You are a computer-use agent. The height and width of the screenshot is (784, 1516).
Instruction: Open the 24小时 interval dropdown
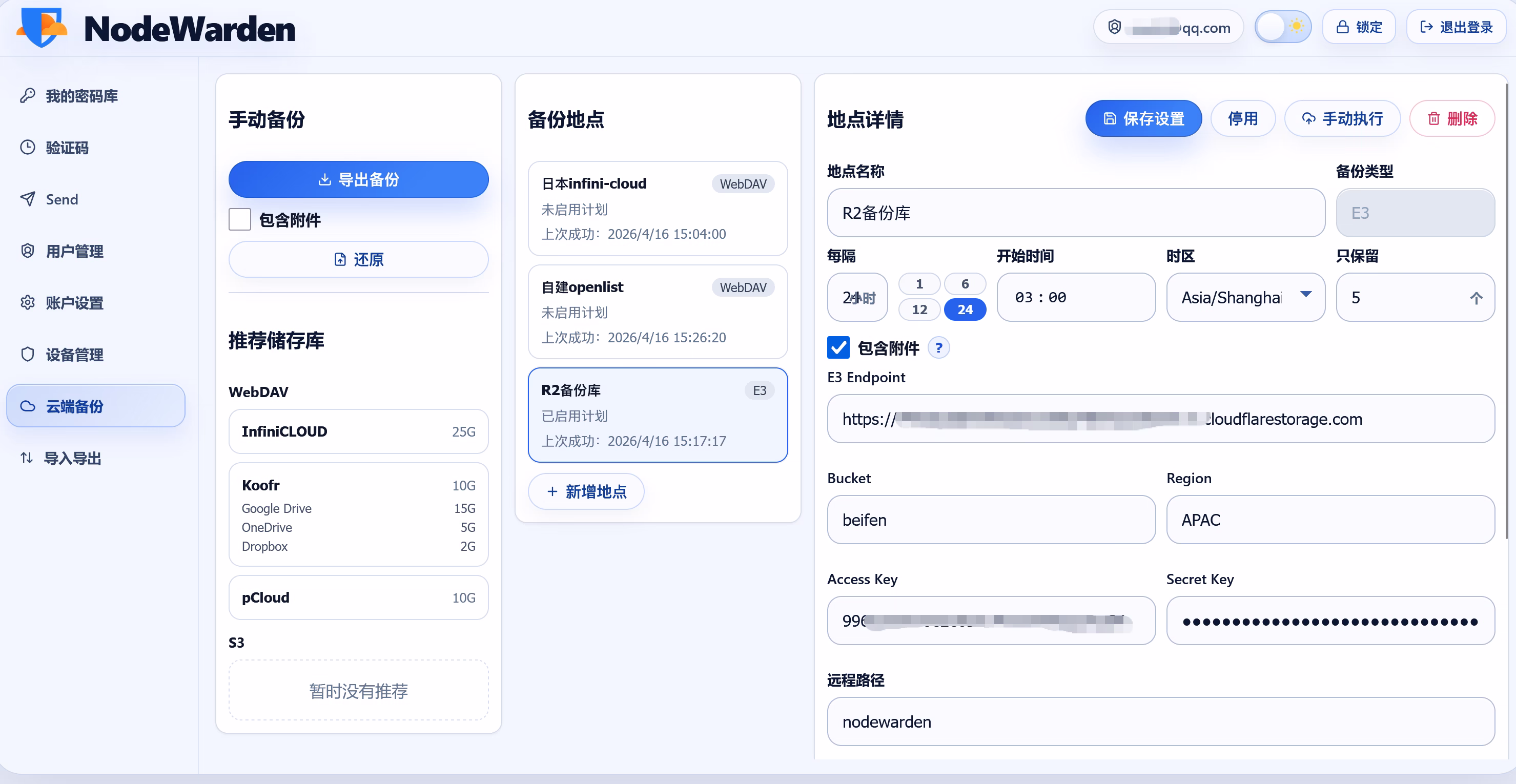click(x=857, y=297)
